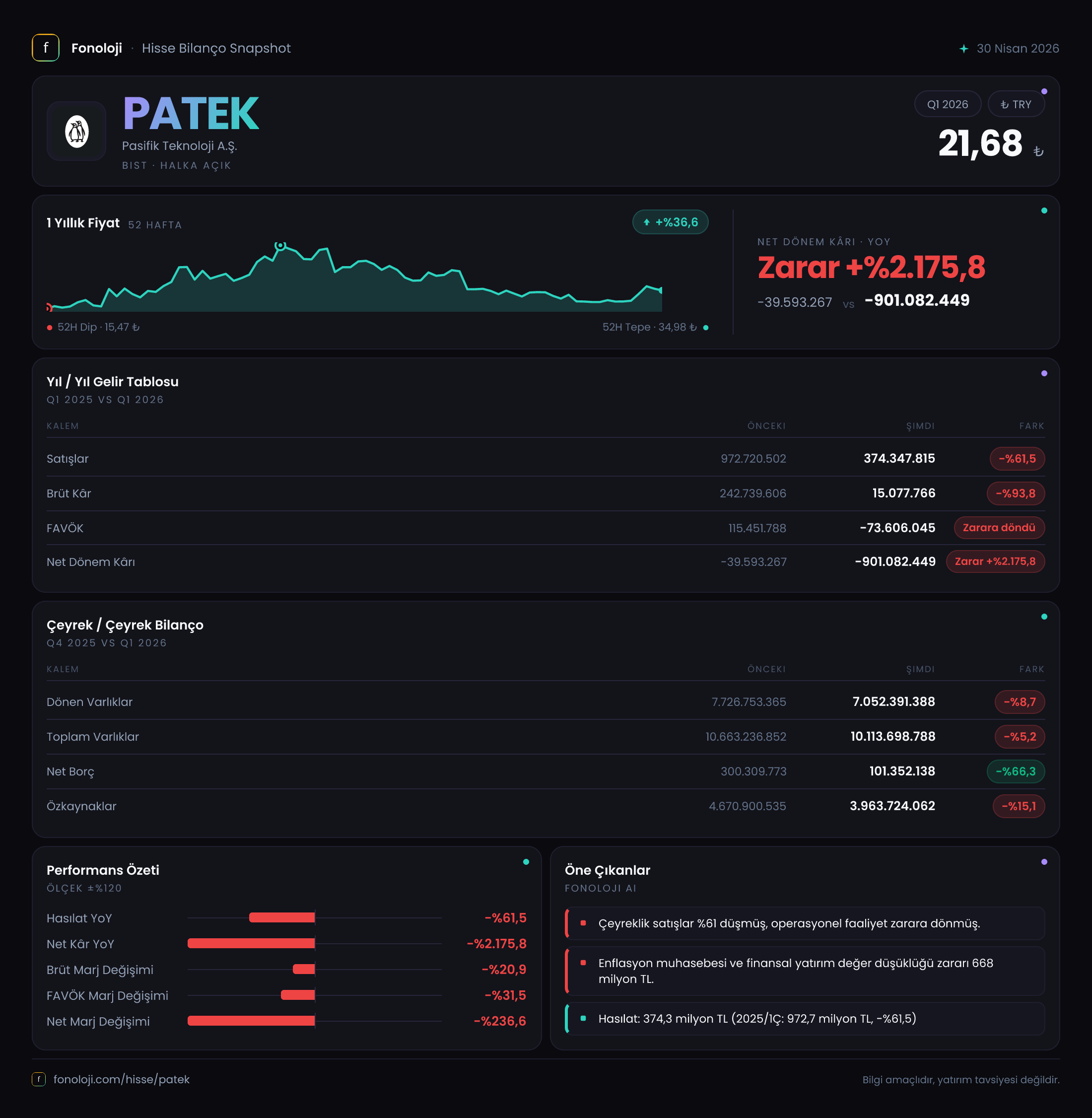This screenshot has height=1118, width=1092.
Task: Click the "Zarar +%2.175,8" badge in the income table
Action: 995,561
